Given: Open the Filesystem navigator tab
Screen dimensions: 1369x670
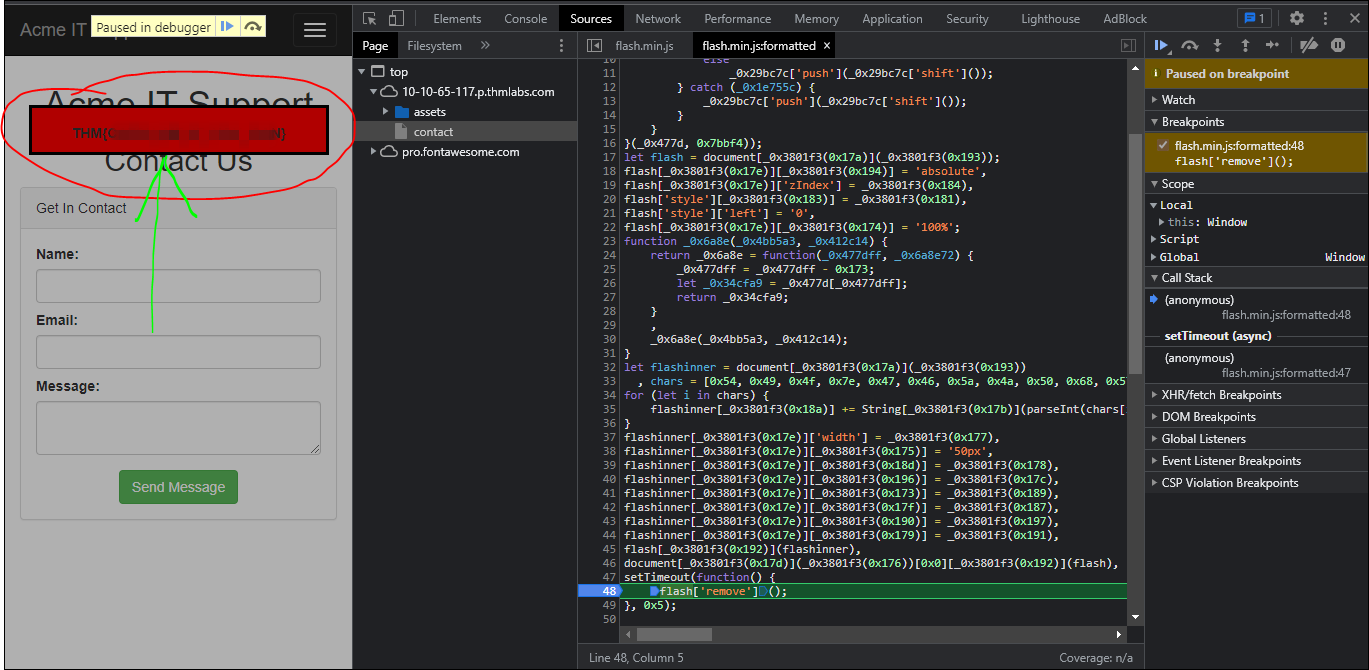Looking at the screenshot, I should click(x=434, y=46).
